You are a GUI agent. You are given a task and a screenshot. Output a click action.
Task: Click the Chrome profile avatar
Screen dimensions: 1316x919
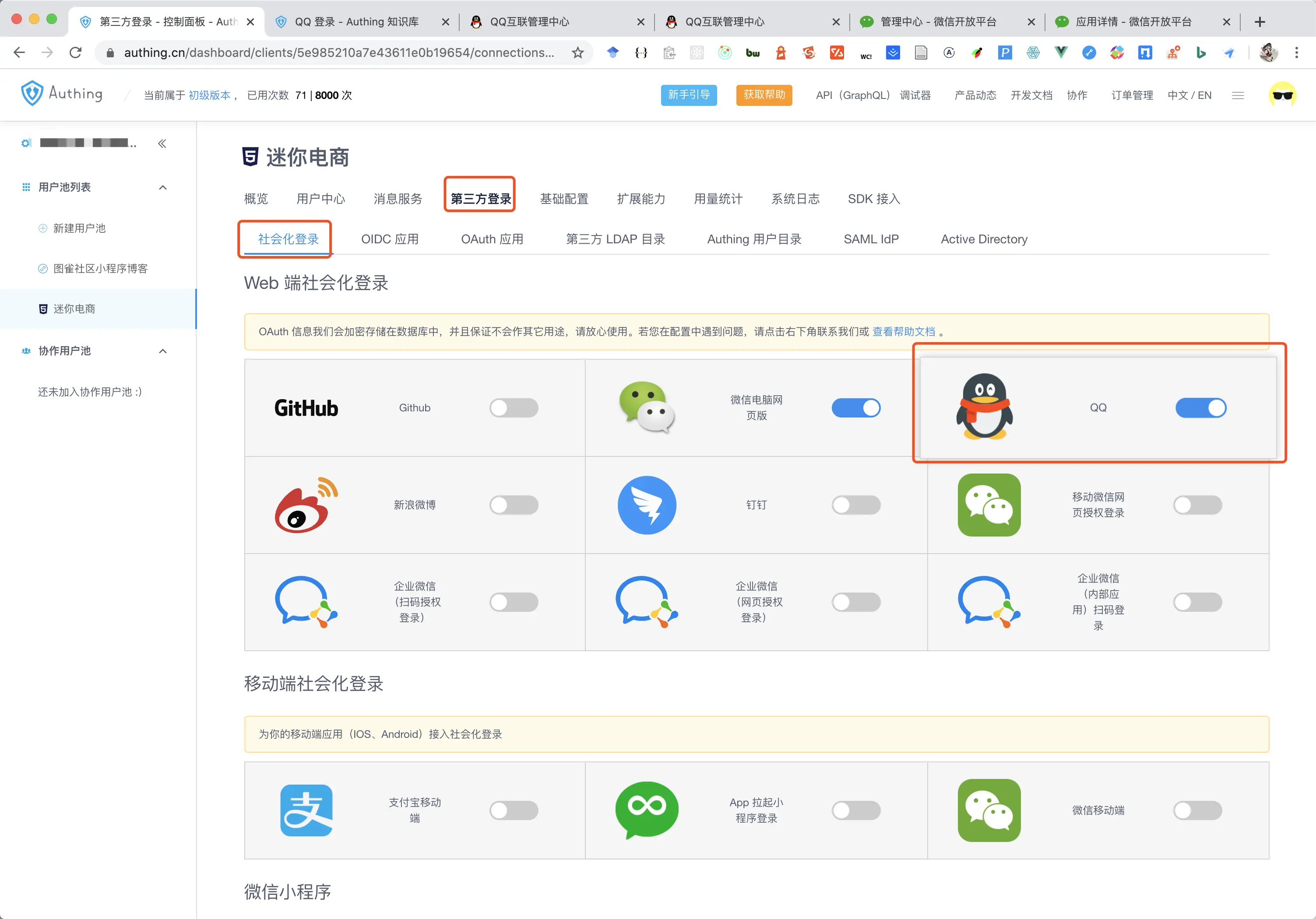pyautogui.click(x=1268, y=53)
